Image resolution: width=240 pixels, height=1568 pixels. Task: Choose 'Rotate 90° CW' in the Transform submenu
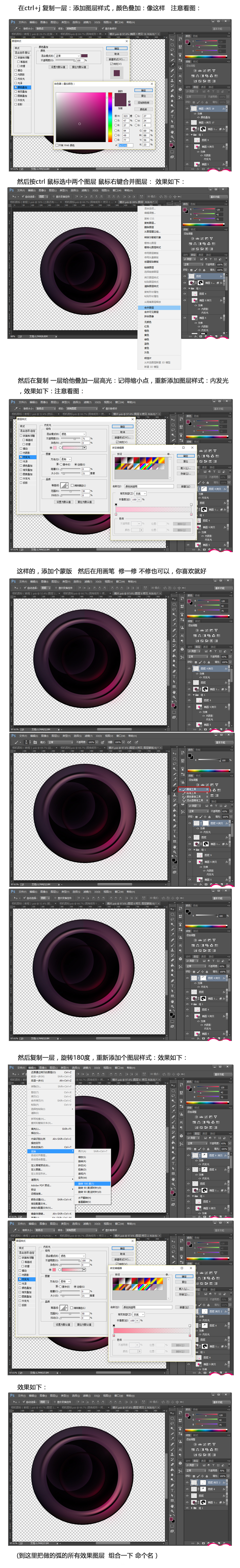pyautogui.click(x=93, y=1188)
